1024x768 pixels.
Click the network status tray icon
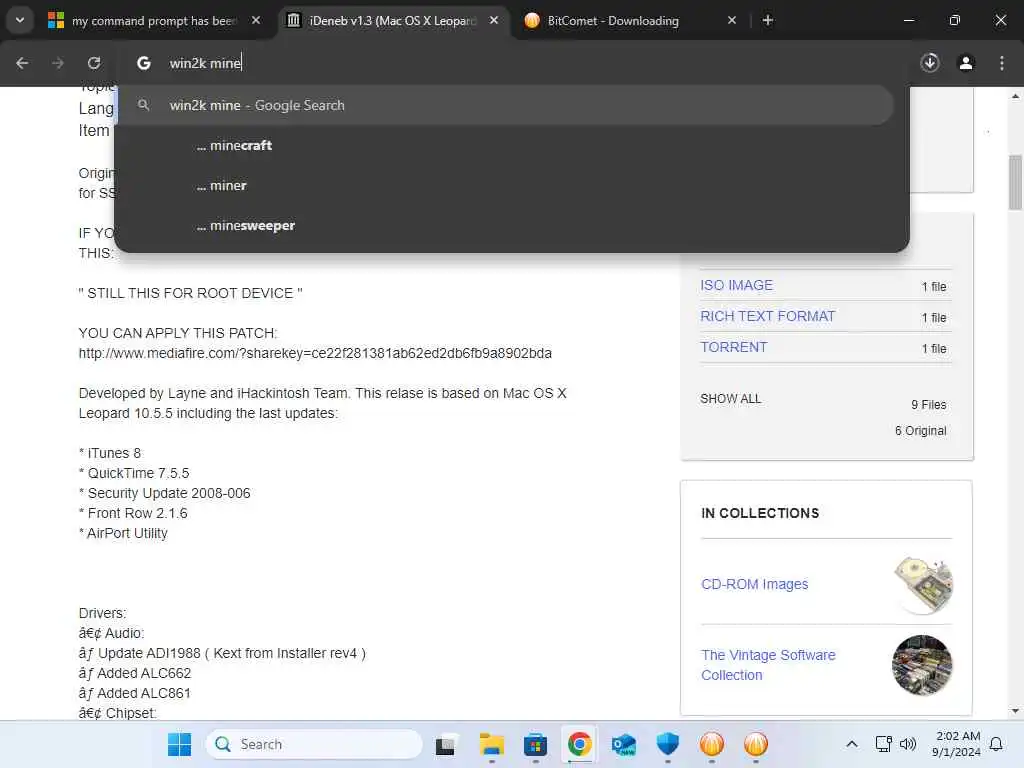(883, 744)
